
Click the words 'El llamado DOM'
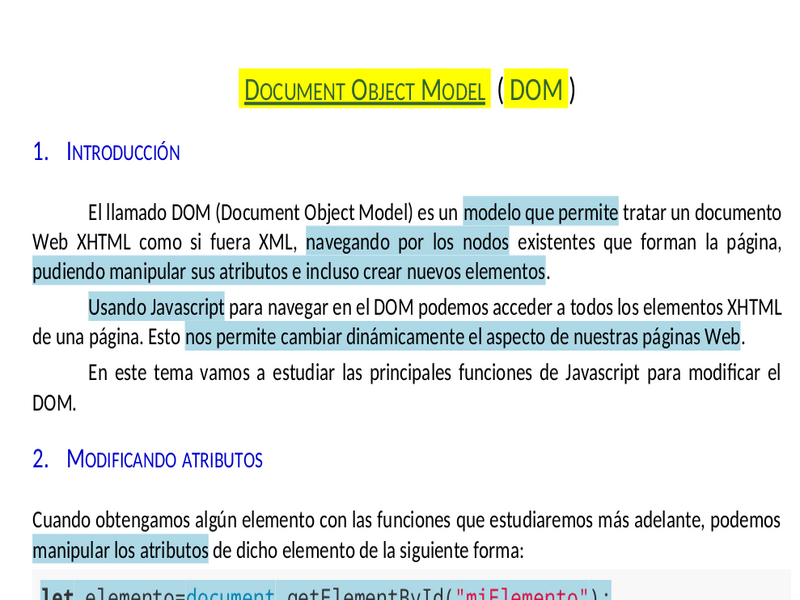tap(149, 212)
